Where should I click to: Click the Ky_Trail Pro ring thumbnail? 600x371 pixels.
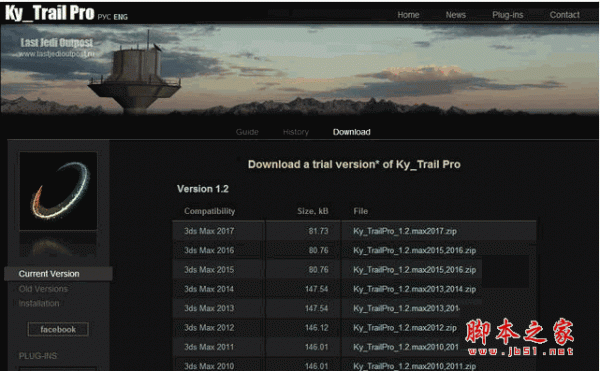(x=58, y=190)
